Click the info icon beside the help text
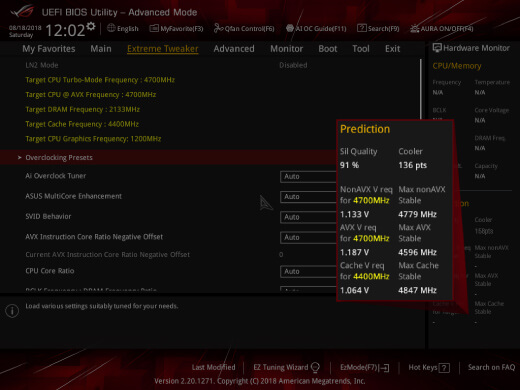520x390 pixels. (12, 311)
